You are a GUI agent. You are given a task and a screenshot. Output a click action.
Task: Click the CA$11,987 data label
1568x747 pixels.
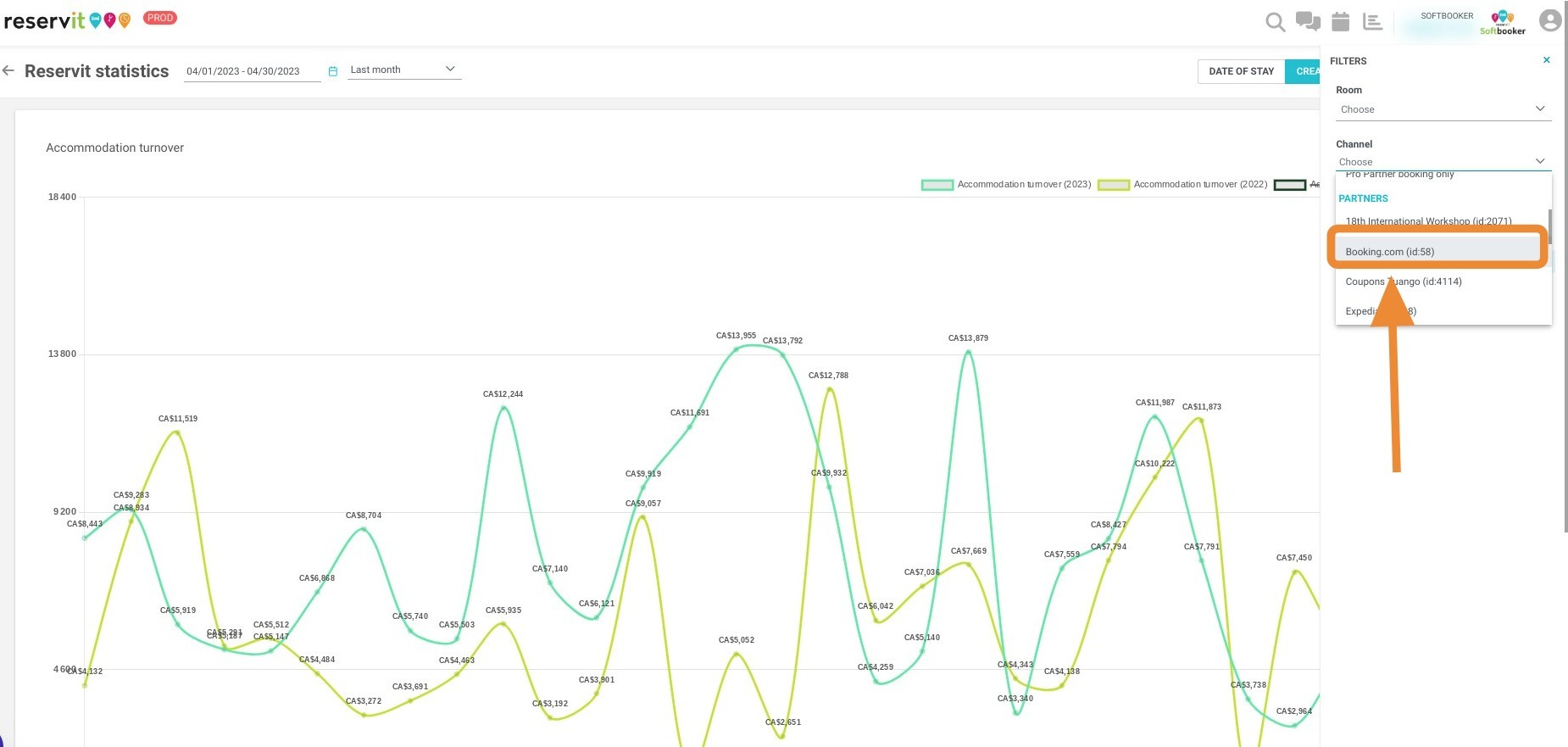click(x=1155, y=403)
